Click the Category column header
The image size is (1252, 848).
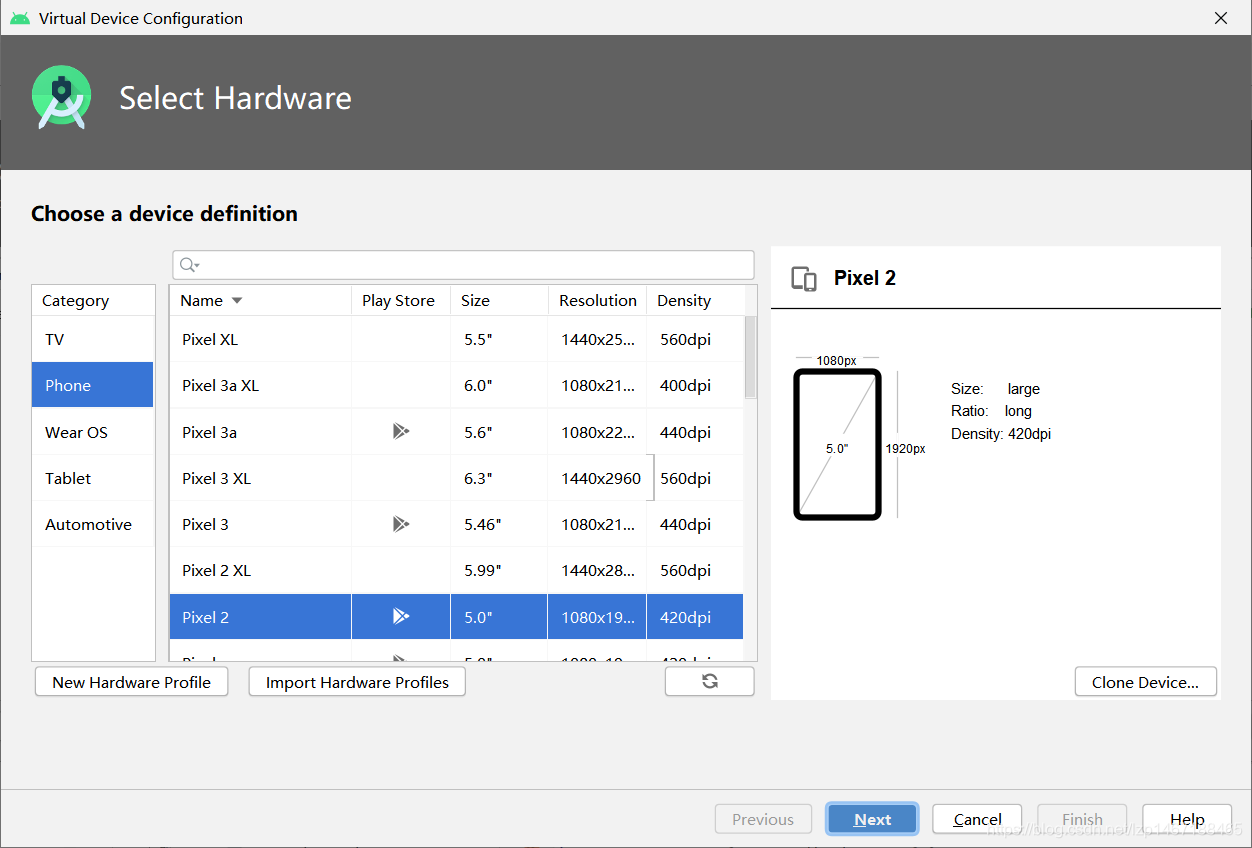pos(93,300)
